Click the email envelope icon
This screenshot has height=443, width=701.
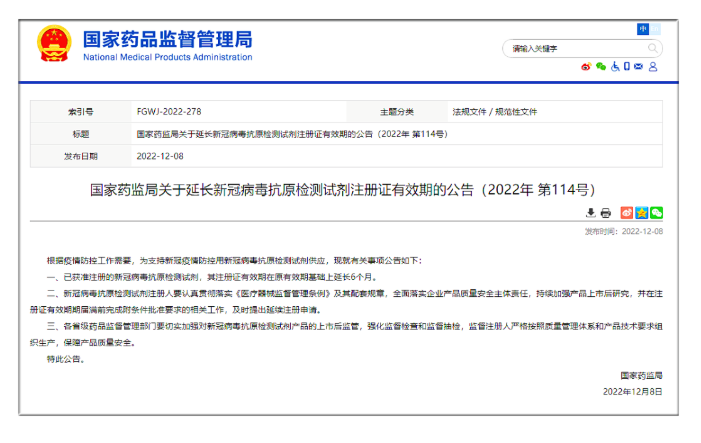click(x=639, y=67)
